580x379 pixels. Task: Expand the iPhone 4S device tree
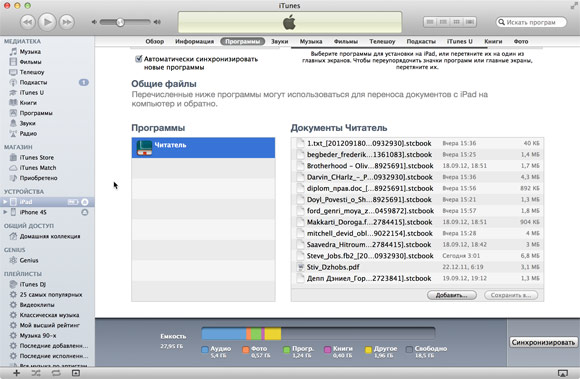[x=5, y=212]
